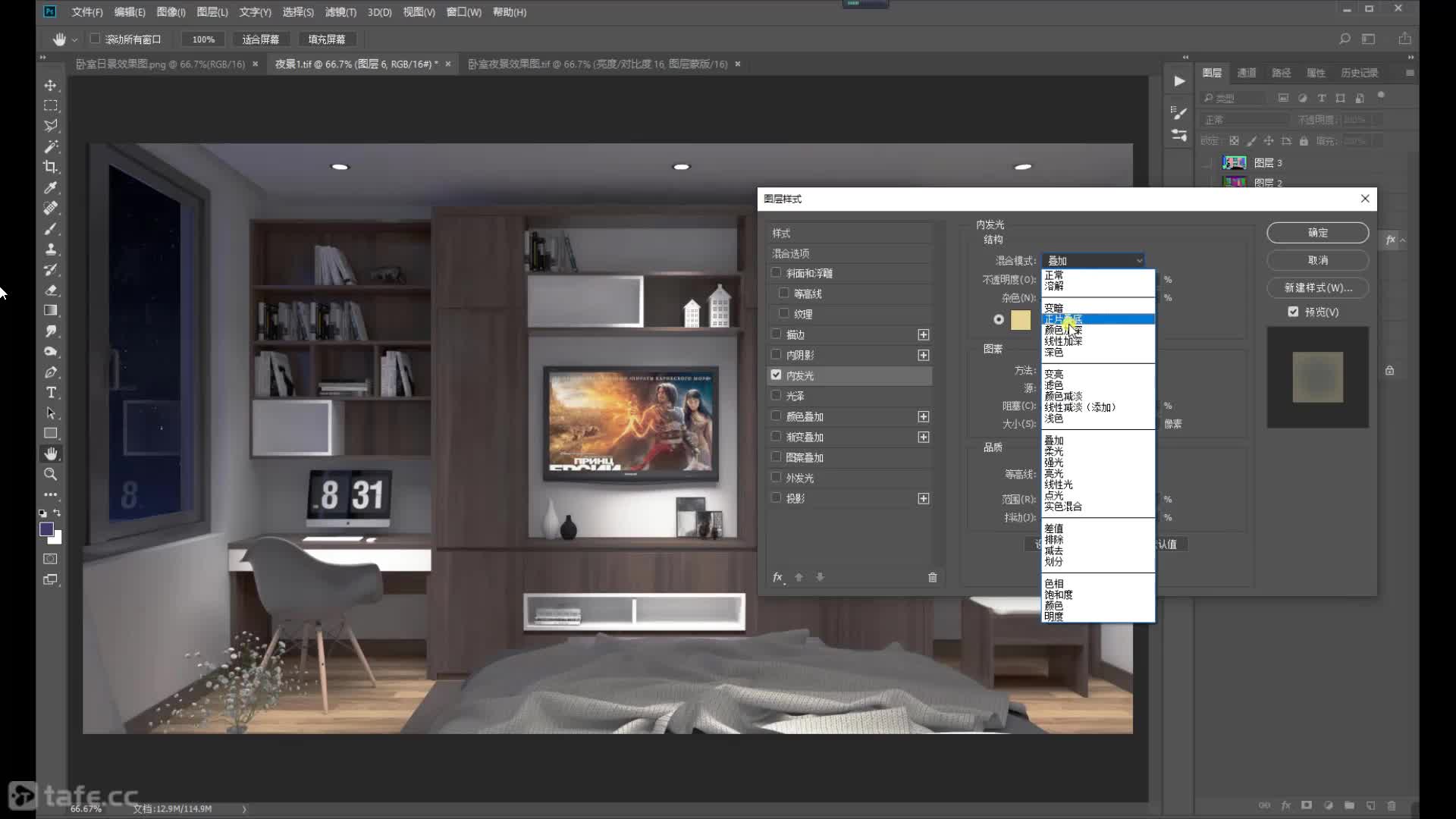Select the Eyedropper tool

pos(51,187)
